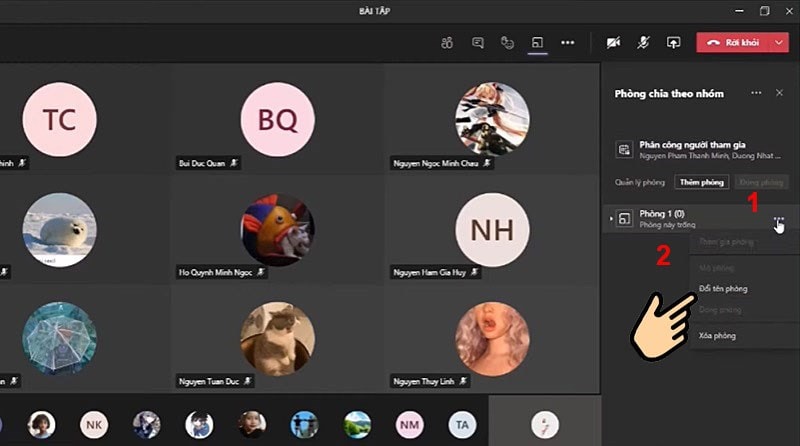The height and width of the screenshot is (446, 800).
Task: Click muted mic icon beside Bui Duc Quan
Action: (x=234, y=163)
